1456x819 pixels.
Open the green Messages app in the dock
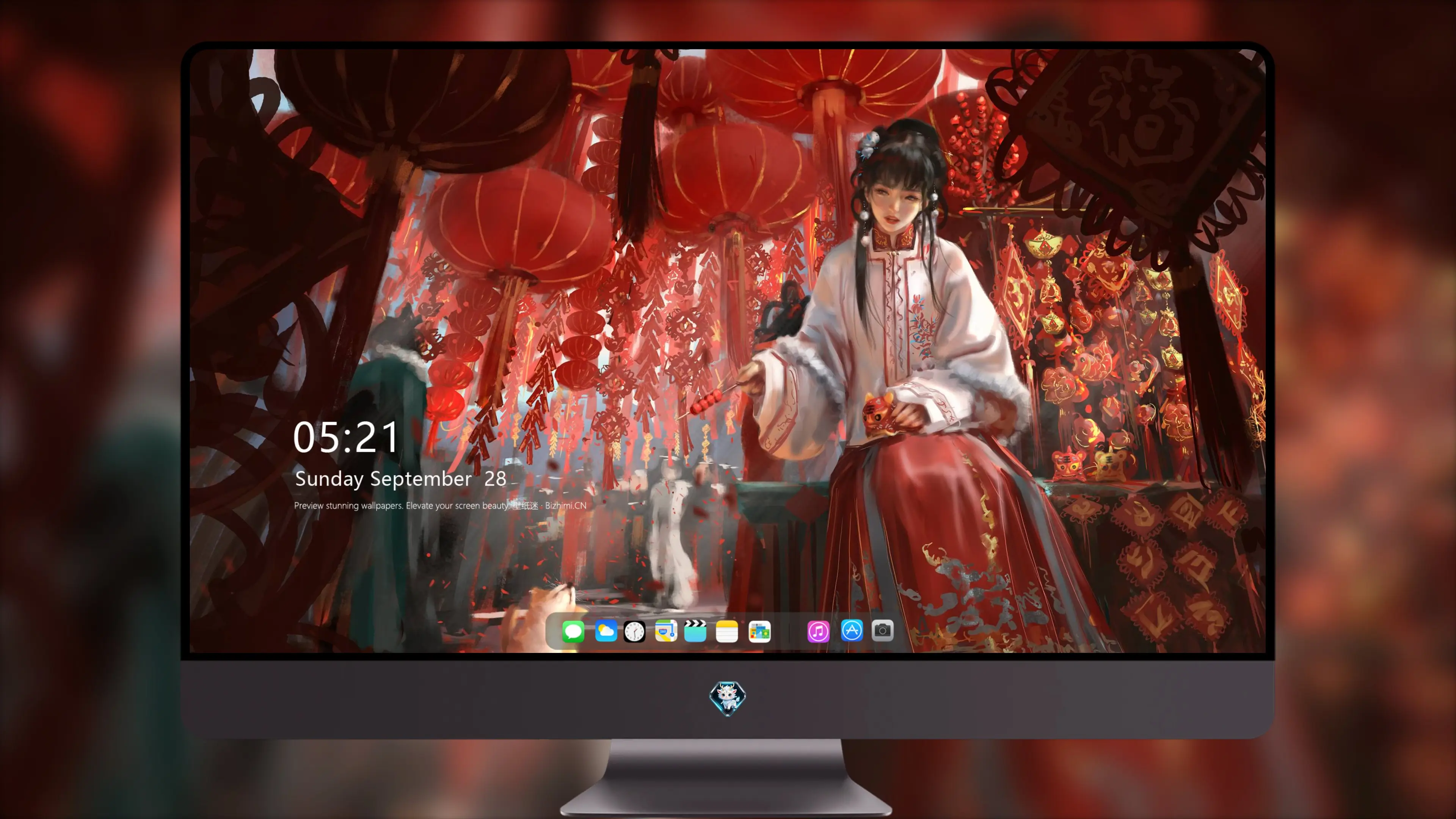pos(573,631)
